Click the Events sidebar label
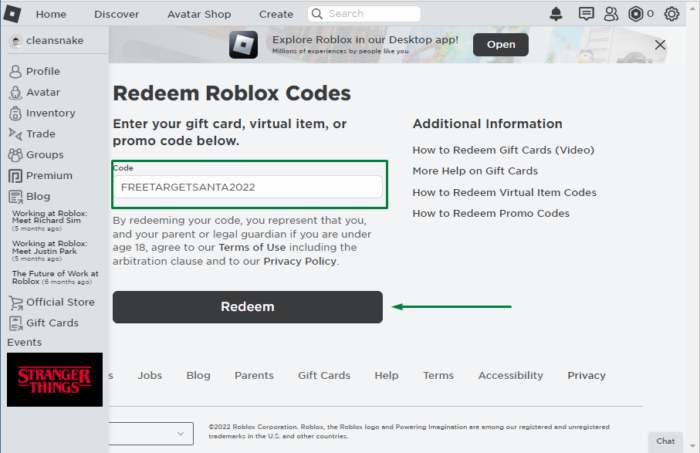Image resolution: width=700 pixels, height=453 pixels. (x=24, y=342)
